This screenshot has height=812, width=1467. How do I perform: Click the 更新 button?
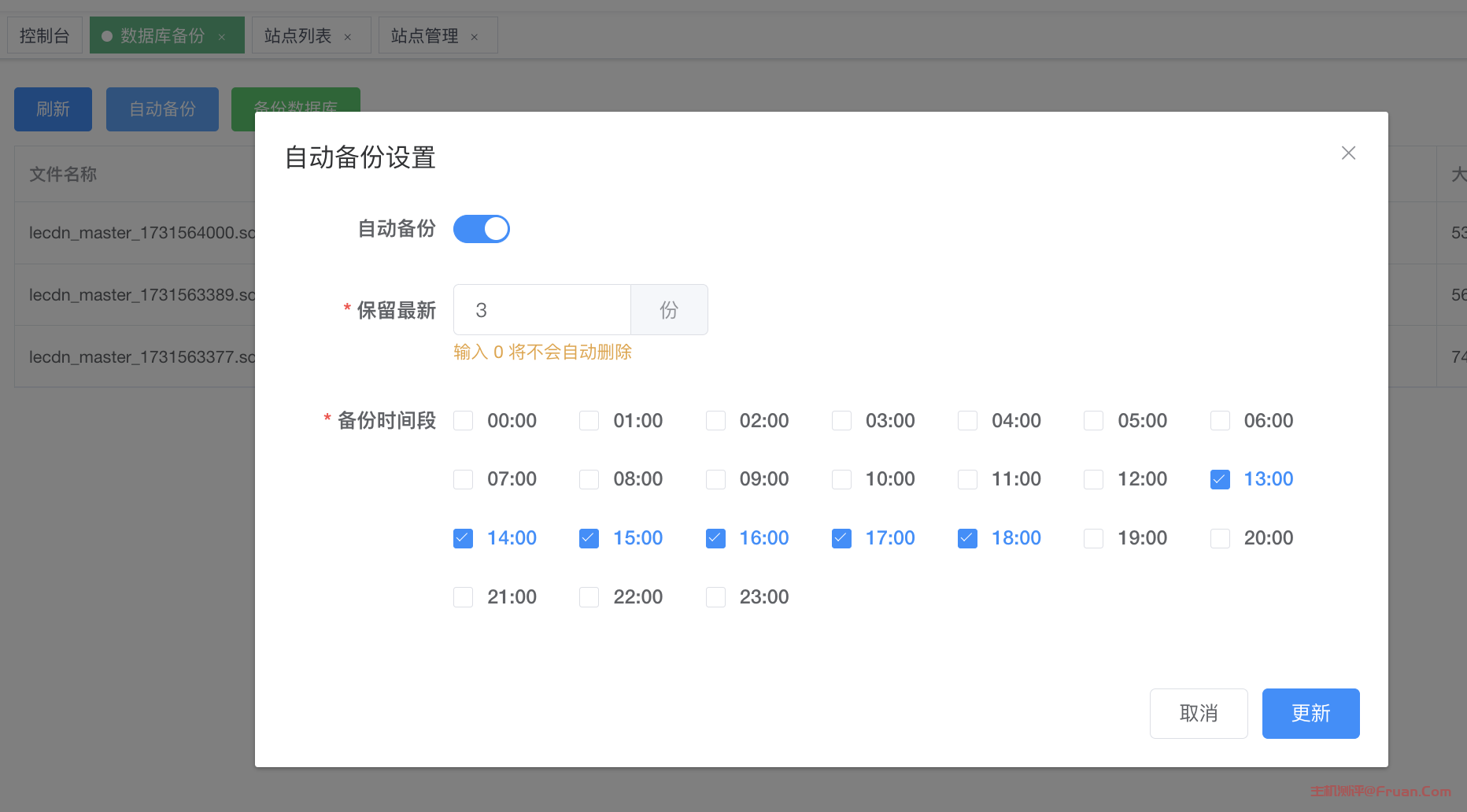pyautogui.click(x=1311, y=714)
